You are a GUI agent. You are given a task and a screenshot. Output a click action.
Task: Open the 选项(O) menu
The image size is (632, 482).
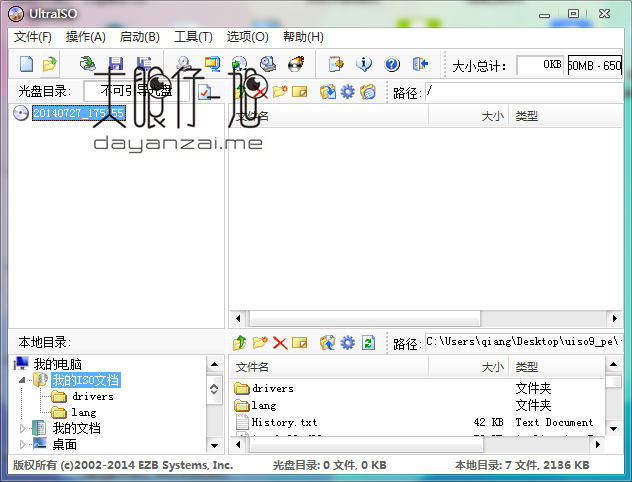[x=247, y=37]
